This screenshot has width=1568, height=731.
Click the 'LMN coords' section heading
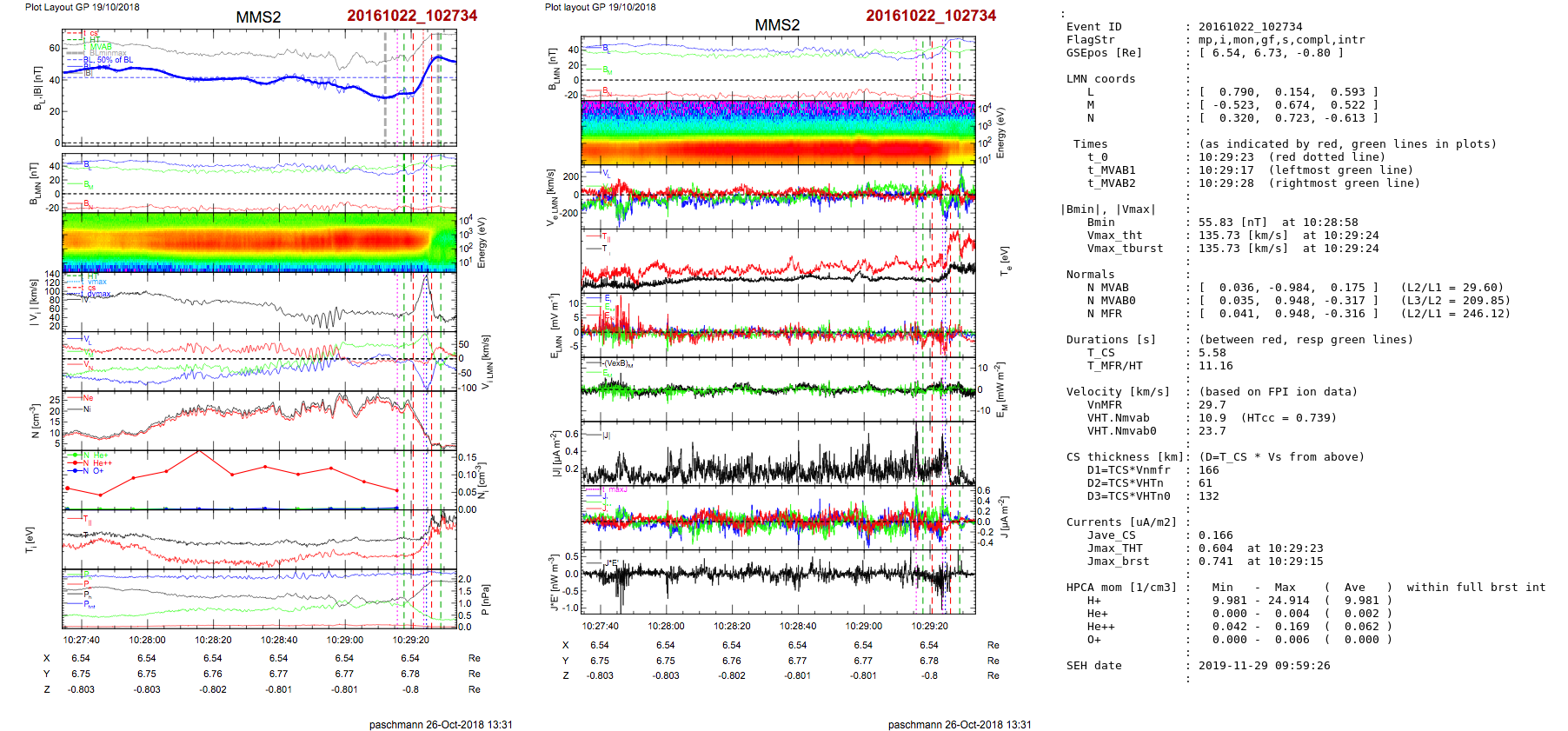coord(1100,79)
